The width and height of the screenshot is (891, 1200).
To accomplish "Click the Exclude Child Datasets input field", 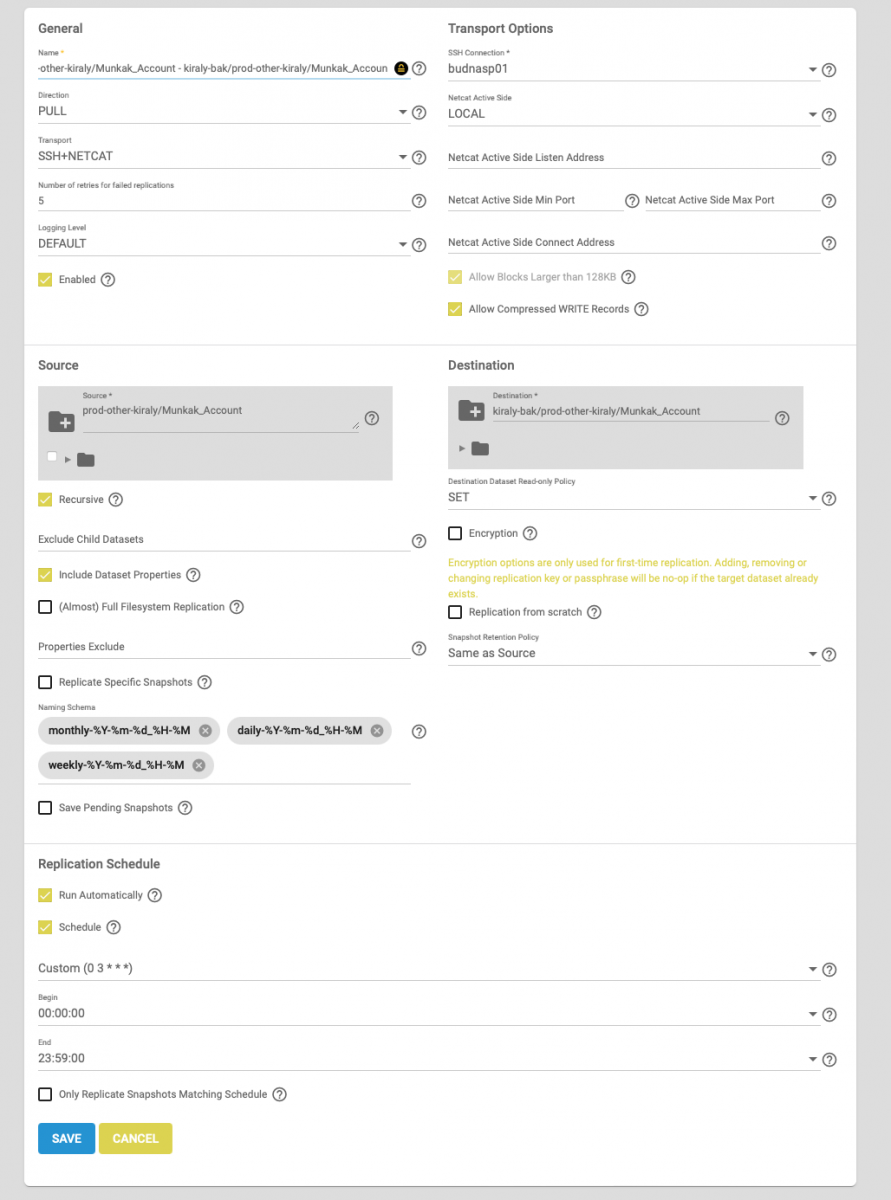I will [224, 539].
